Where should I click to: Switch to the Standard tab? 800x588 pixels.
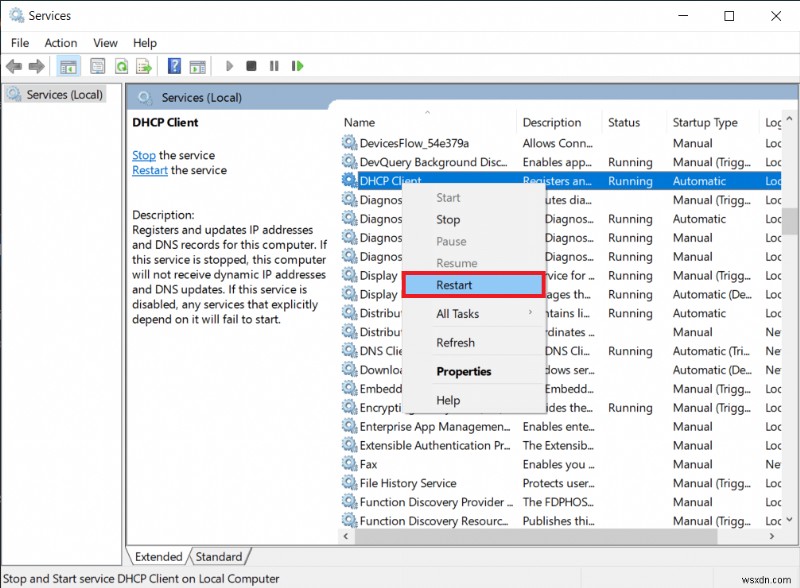218,557
